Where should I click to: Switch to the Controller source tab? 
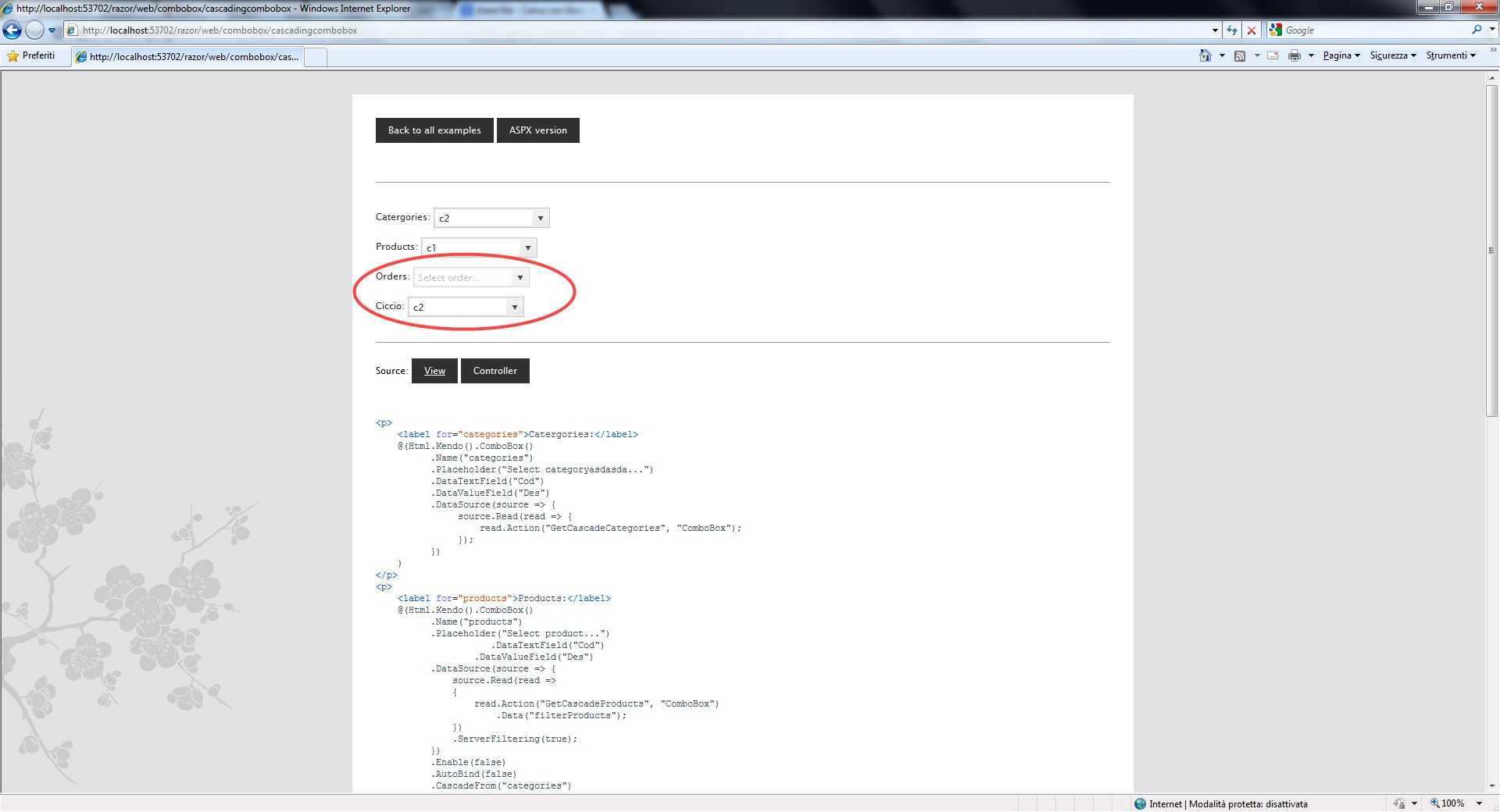495,371
